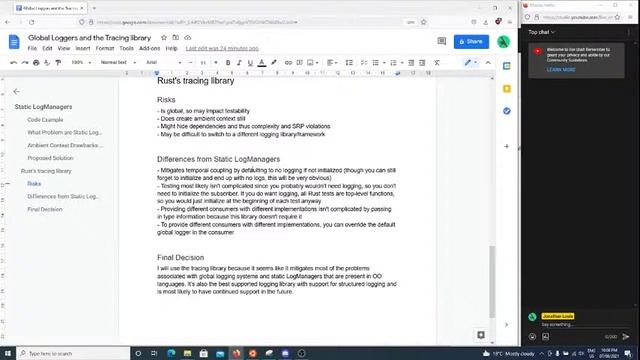Click the document vertical scrollbar thumb
This screenshot has height=360, width=640.
(492, 282)
